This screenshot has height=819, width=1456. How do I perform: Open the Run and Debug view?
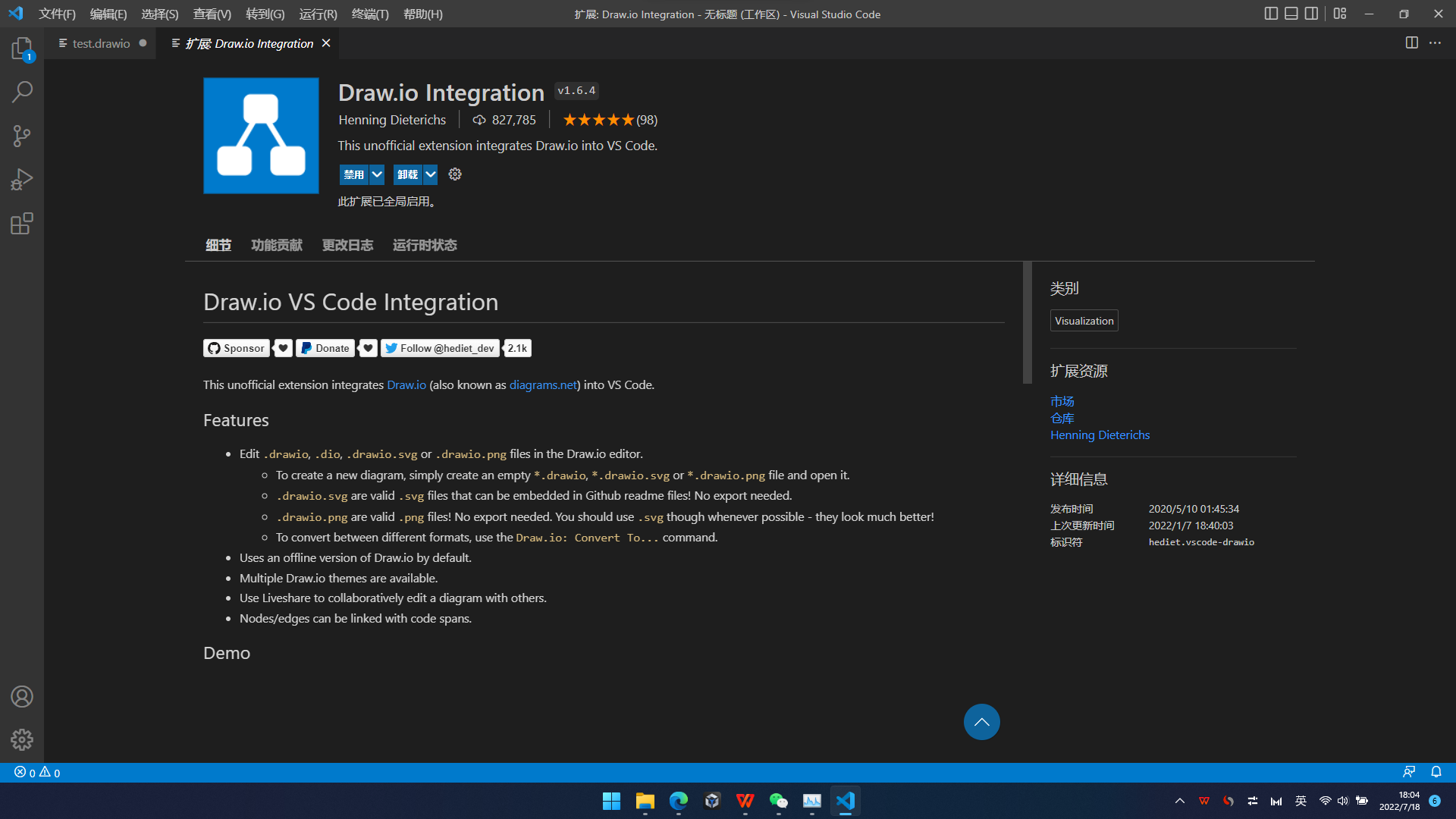tap(21, 180)
